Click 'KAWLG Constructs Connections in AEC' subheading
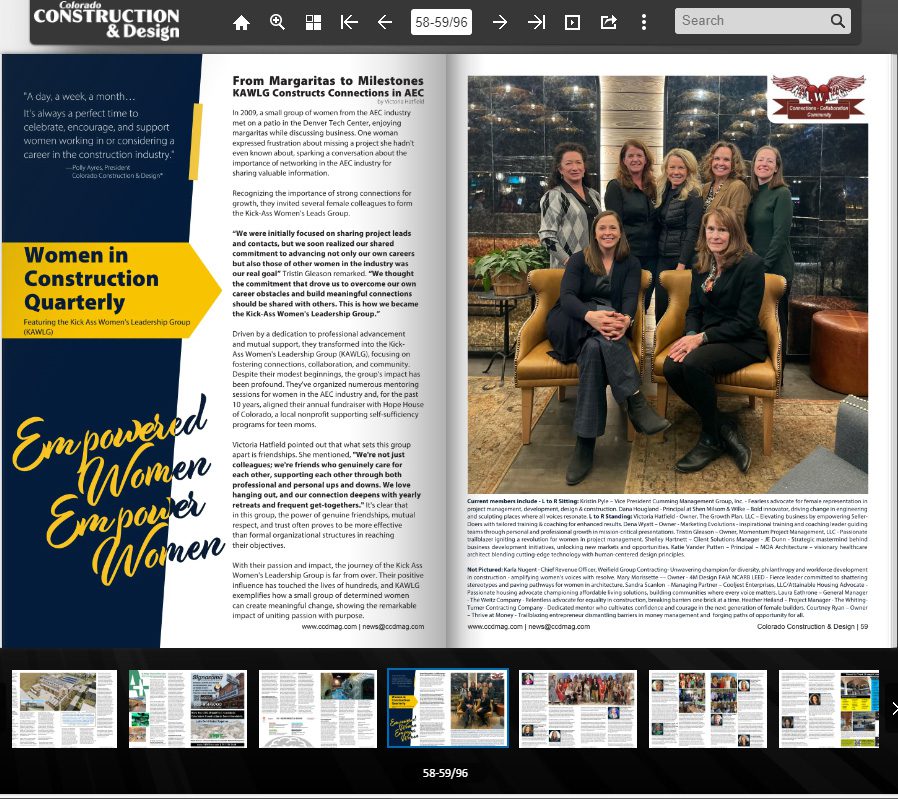The height and width of the screenshot is (799, 898). [328, 93]
